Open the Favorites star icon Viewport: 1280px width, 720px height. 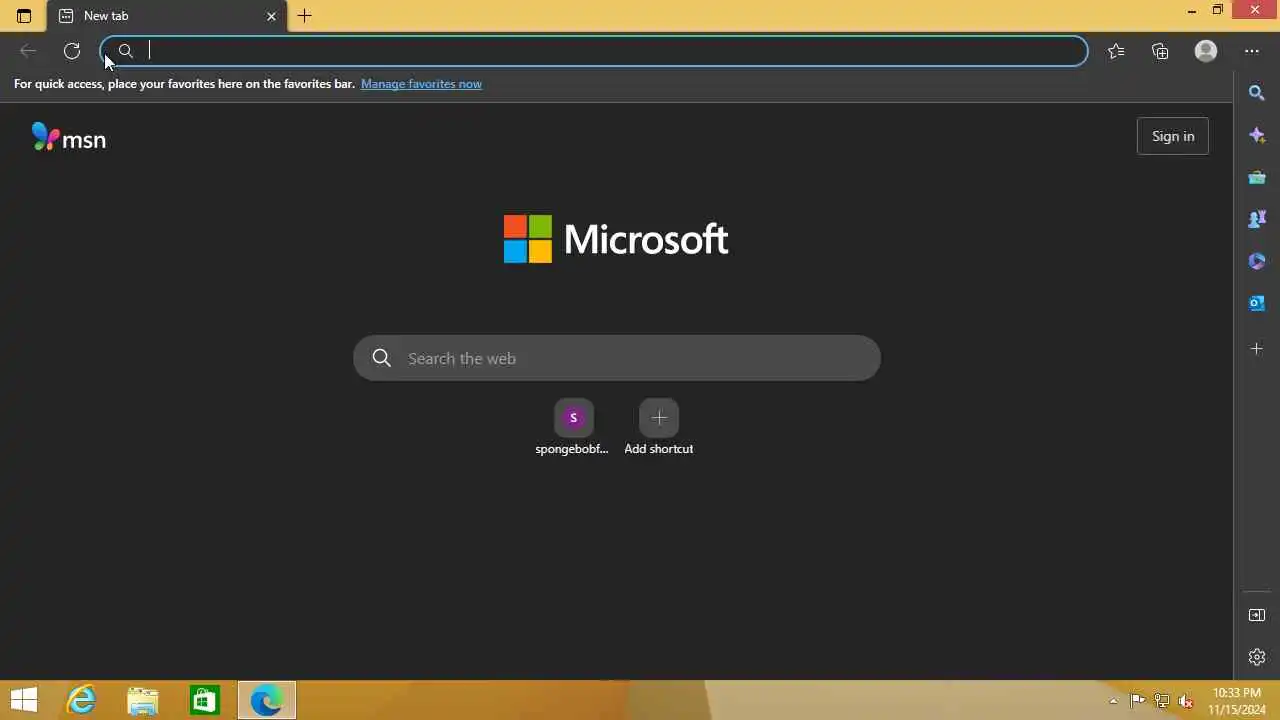pyautogui.click(x=1116, y=51)
